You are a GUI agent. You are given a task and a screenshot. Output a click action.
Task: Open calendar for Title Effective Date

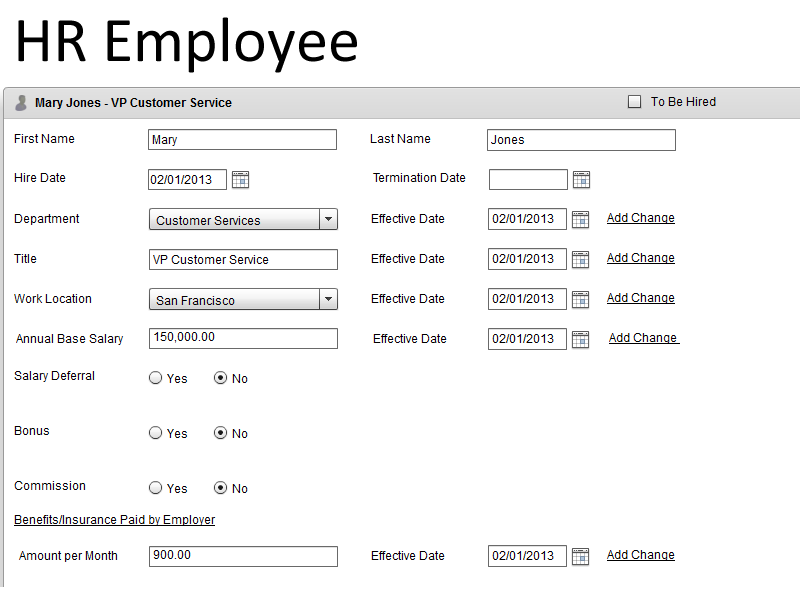click(x=580, y=260)
